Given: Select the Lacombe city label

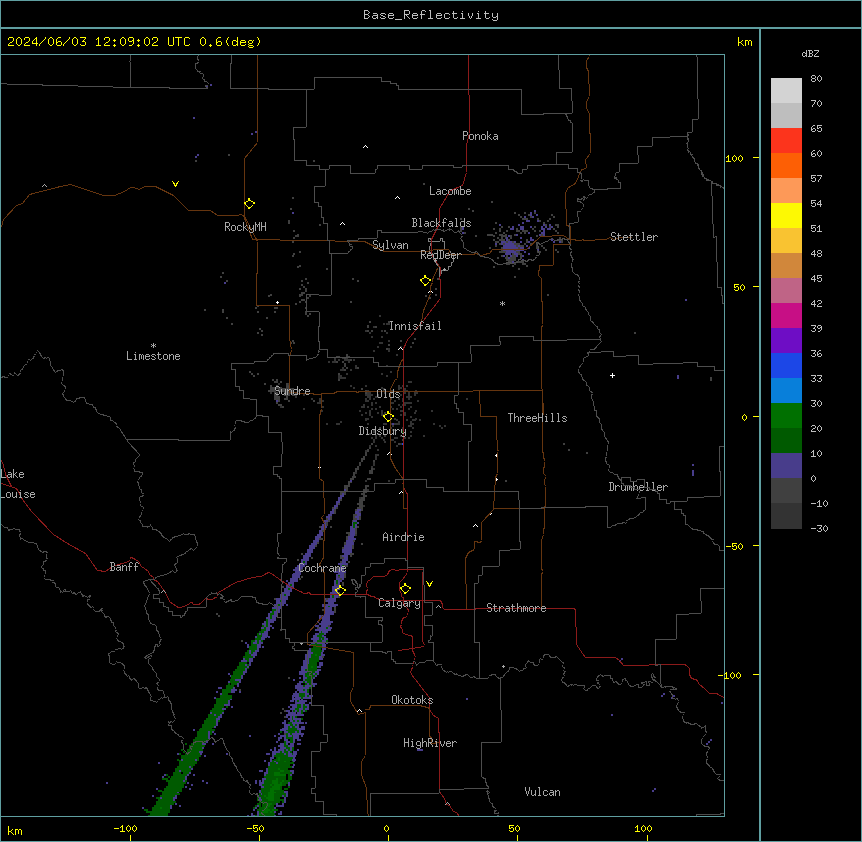Looking at the screenshot, I should click(450, 191).
